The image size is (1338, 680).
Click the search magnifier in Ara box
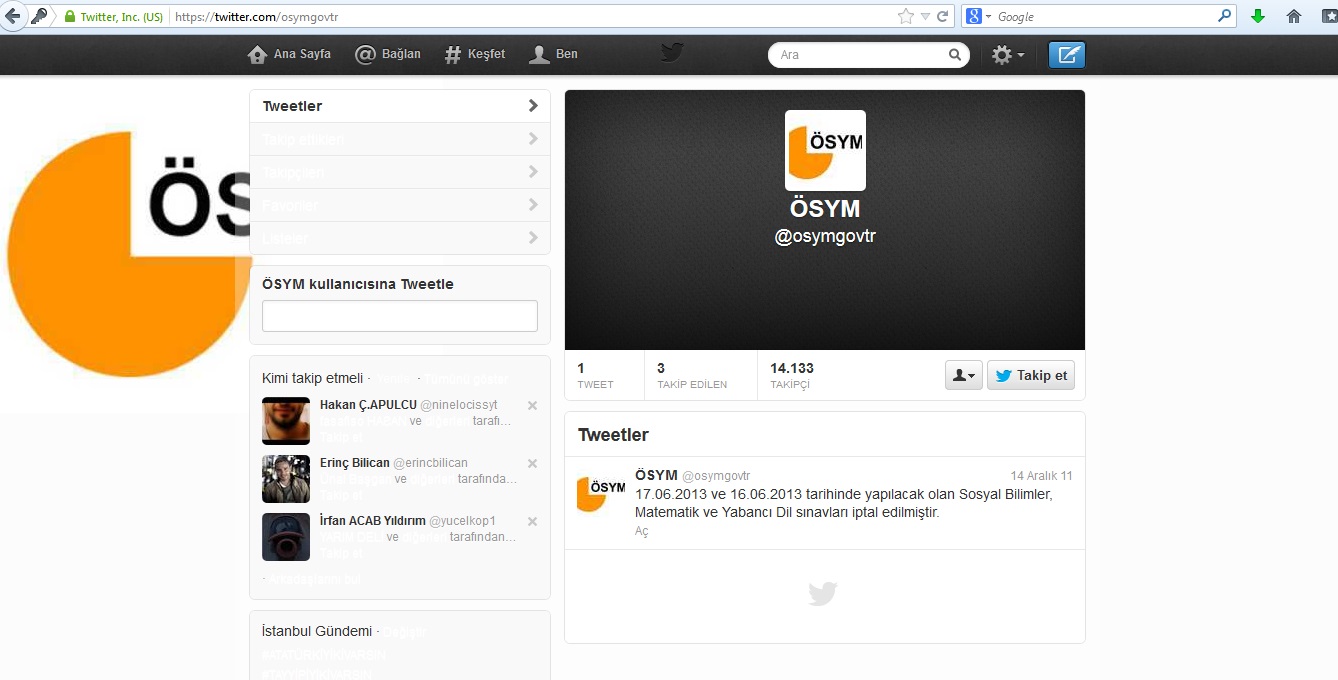click(955, 55)
